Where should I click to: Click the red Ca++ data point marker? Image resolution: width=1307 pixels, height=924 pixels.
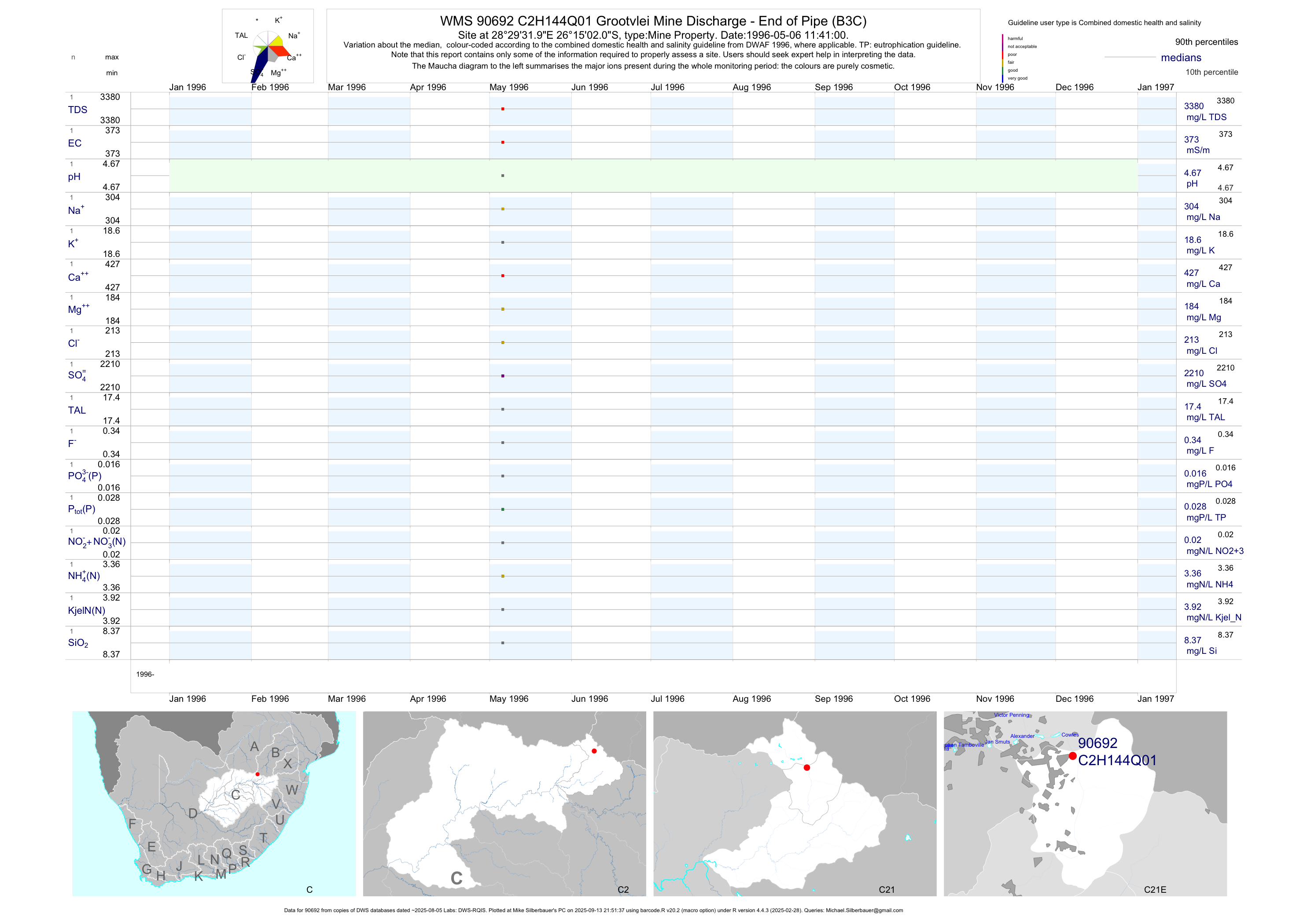[503, 276]
